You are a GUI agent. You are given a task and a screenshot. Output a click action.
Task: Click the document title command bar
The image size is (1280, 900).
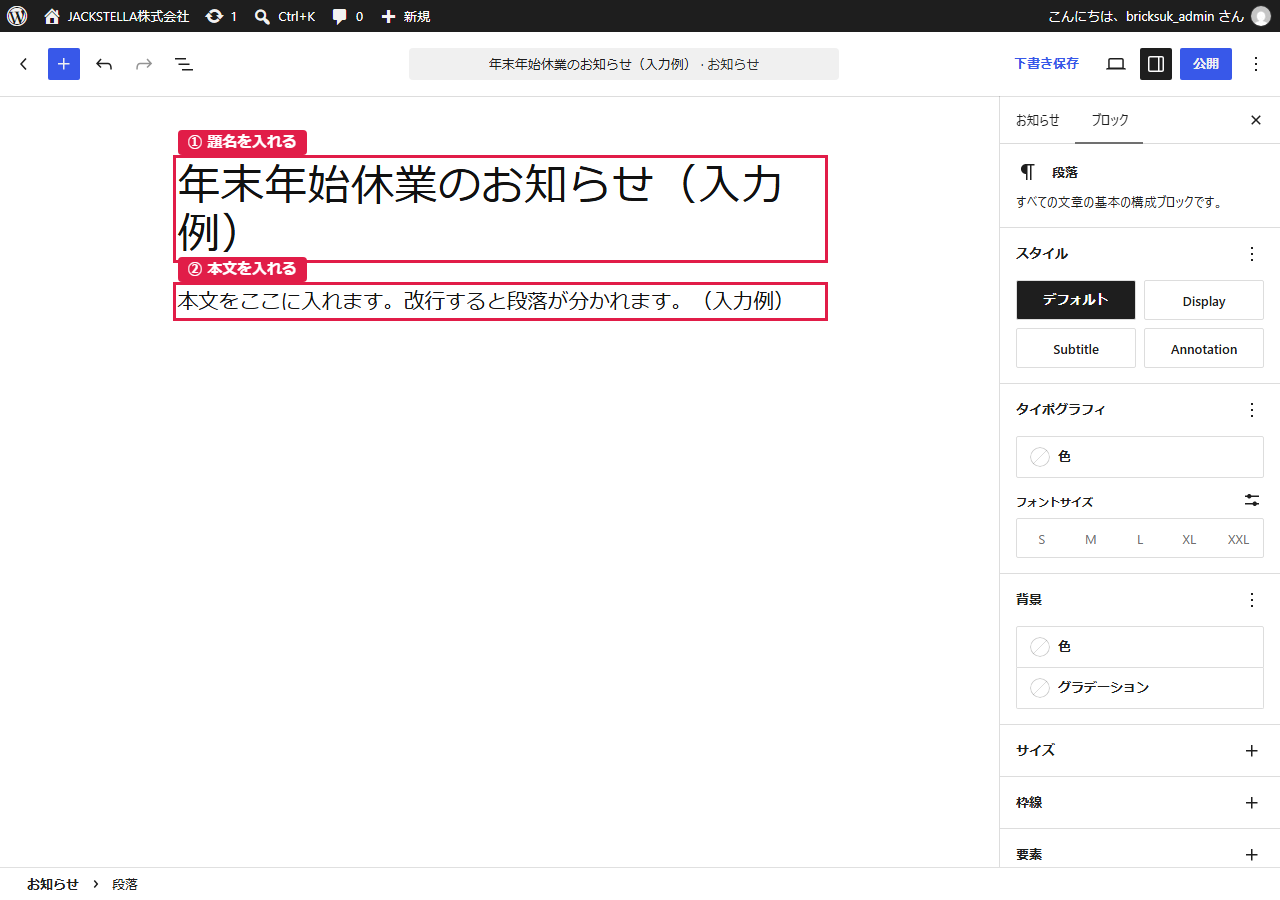[624, 64]
